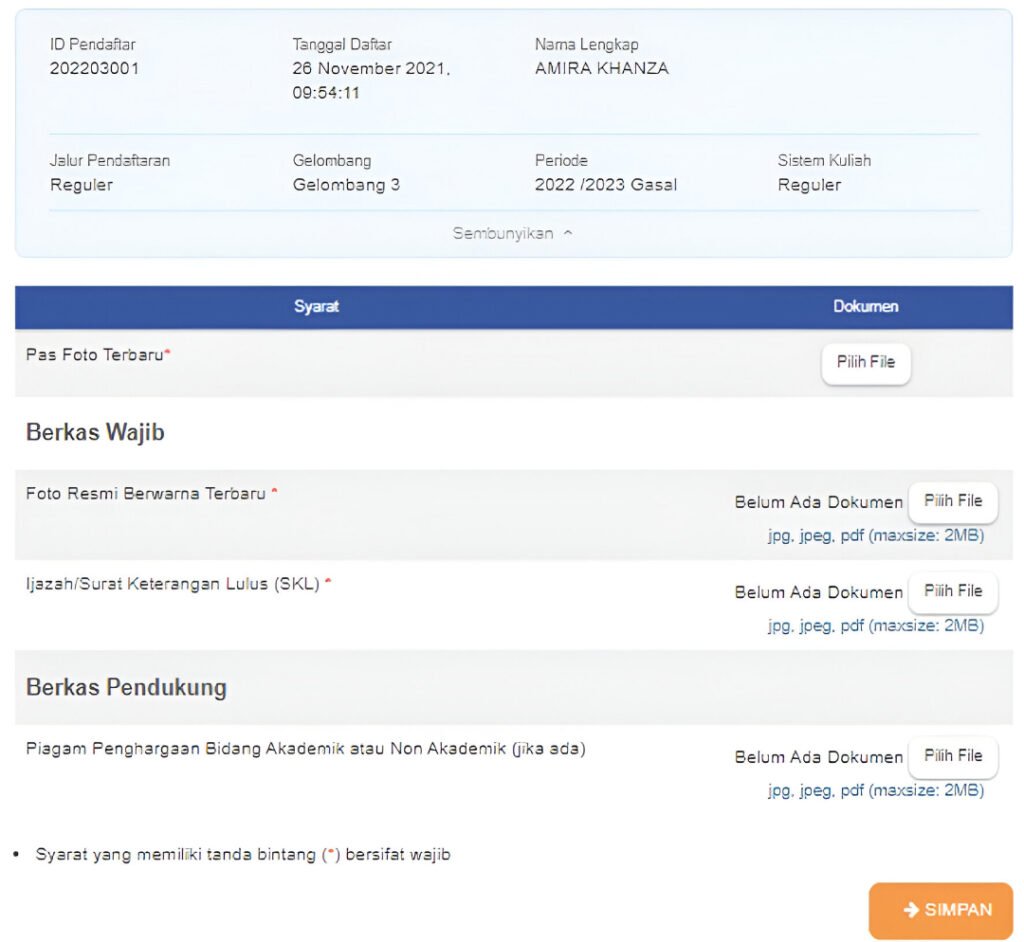Click file format hint under Piagam Penghargaan
This screenshot has height=942, width=1024.
[875, 790]
